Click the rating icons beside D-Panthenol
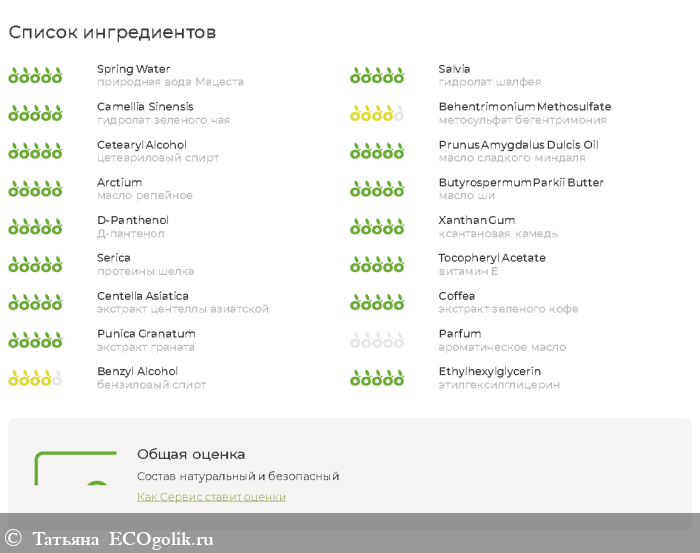This screenshot has height=553, width=700. coord(35,227)
